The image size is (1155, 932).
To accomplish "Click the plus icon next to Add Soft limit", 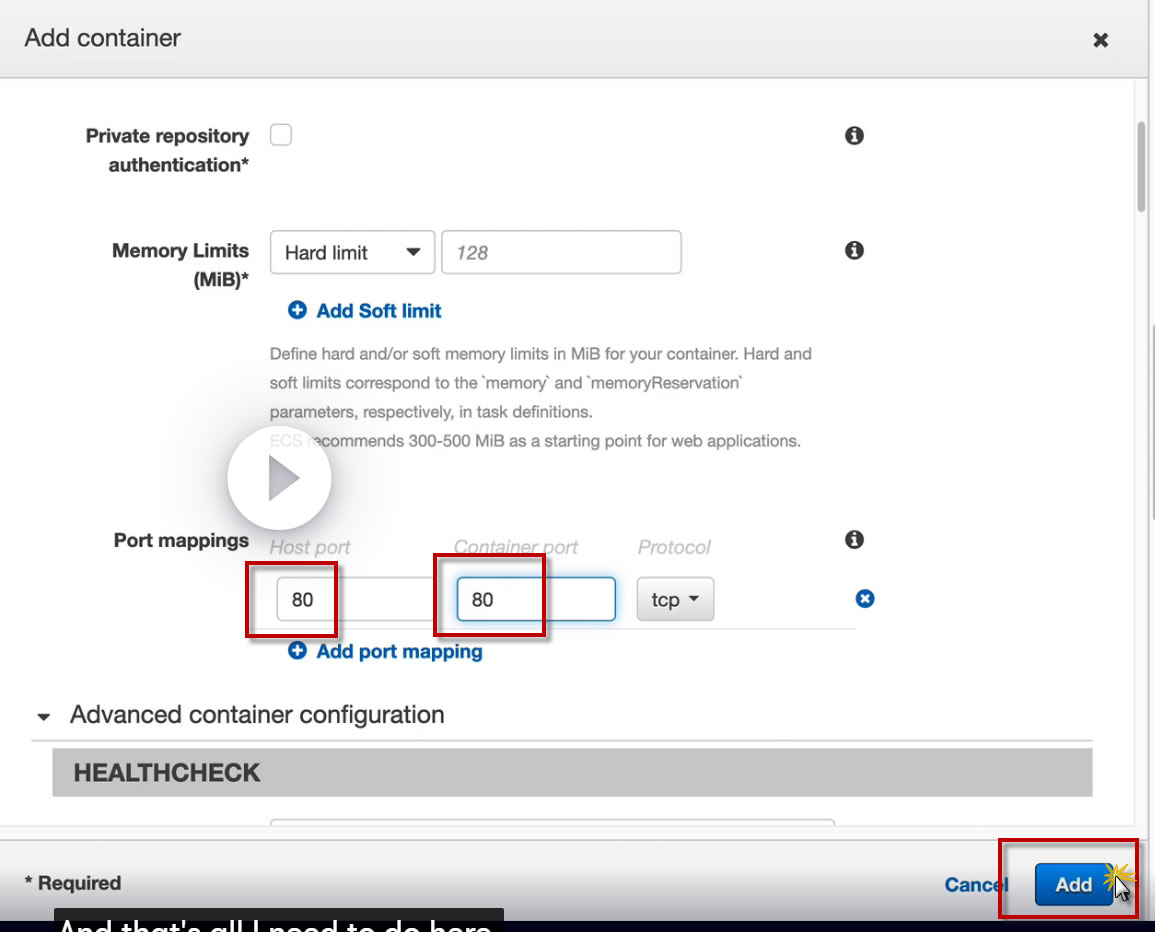I will click(x=297, y=310).
